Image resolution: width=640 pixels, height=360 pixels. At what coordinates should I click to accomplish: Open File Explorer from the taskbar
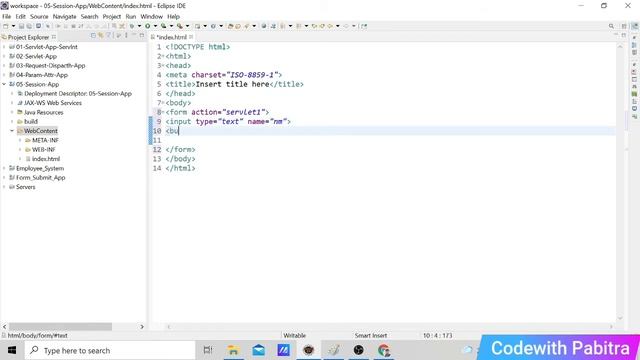point(233,350)
